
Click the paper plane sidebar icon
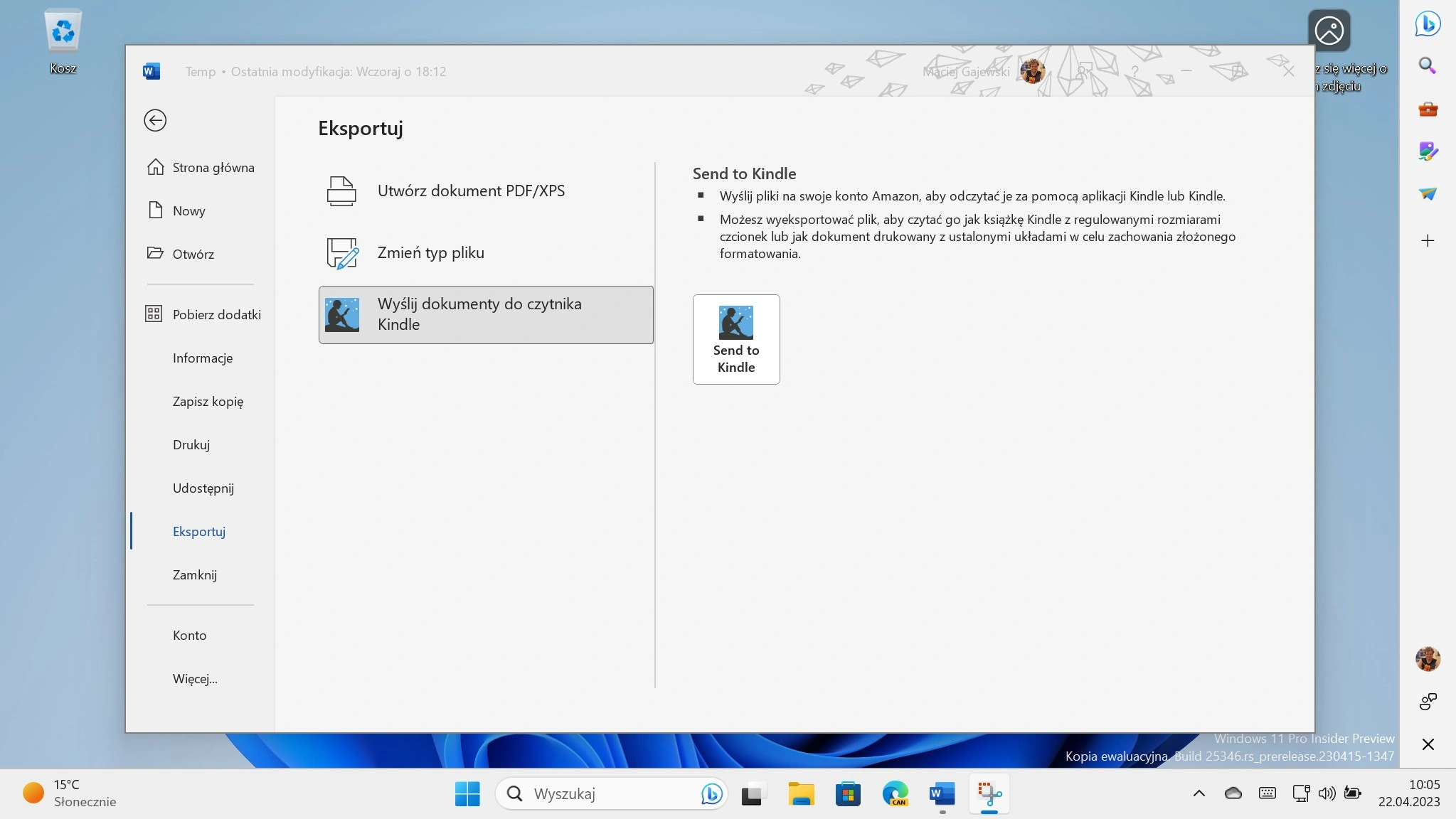click(1428, 193)
